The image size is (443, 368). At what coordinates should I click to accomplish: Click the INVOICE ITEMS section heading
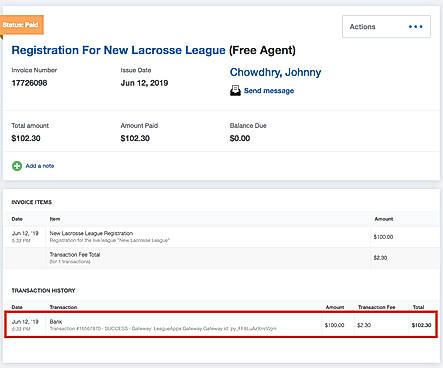32,202
